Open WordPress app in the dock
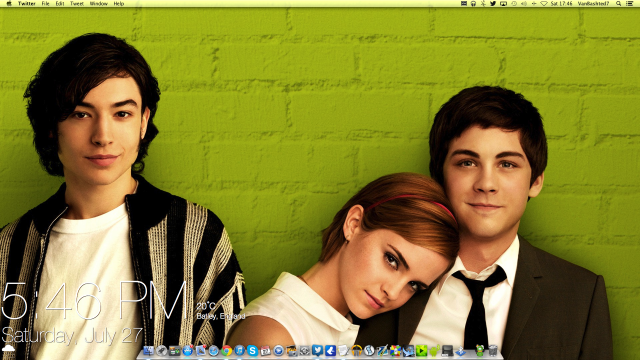The height and width of the screenshot is (360, 640). (x=369, y=351)
